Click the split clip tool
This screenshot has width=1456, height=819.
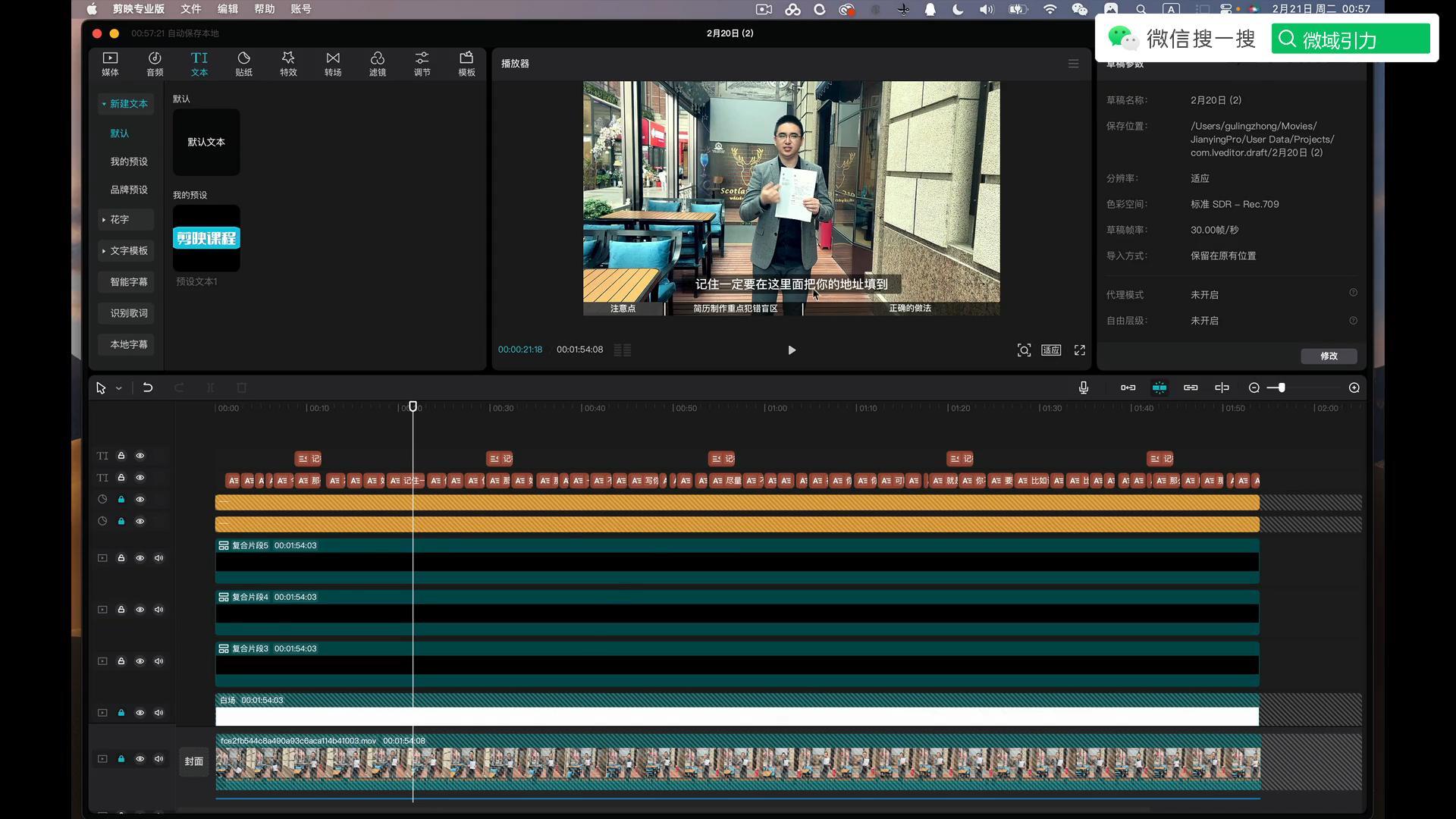(210, 388)
